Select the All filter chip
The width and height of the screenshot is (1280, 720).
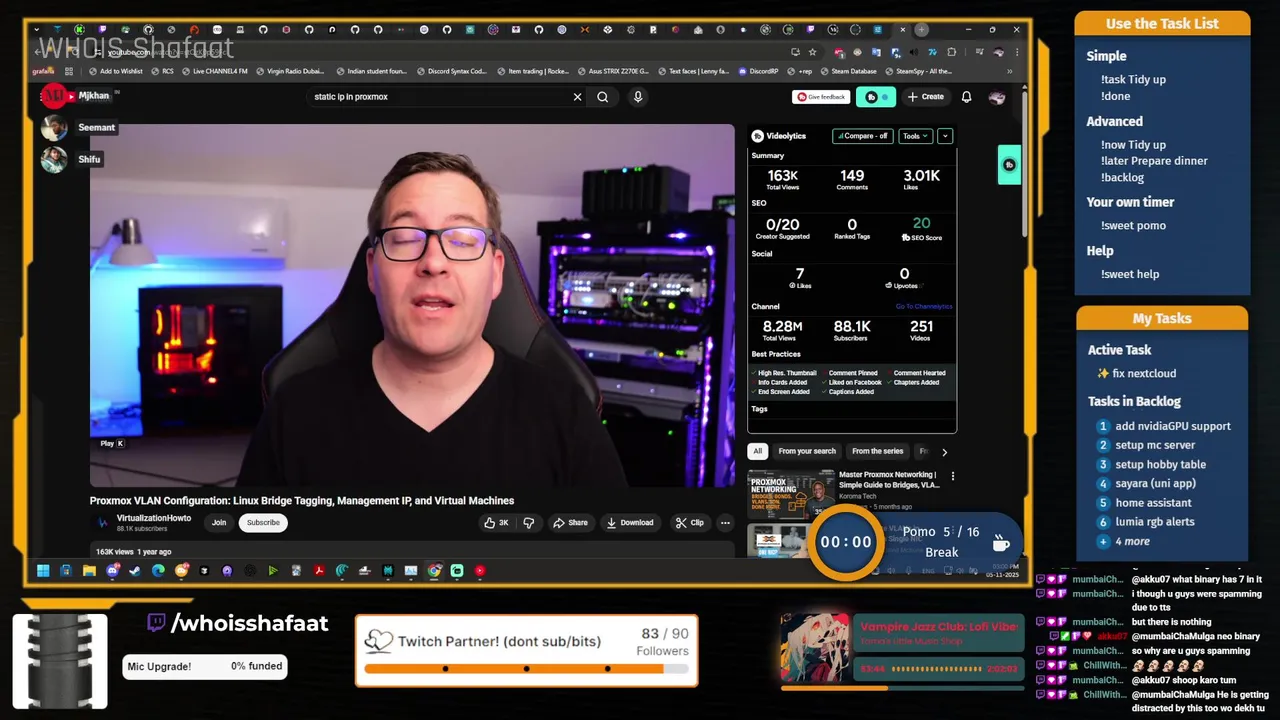click(x=758, y=451)
